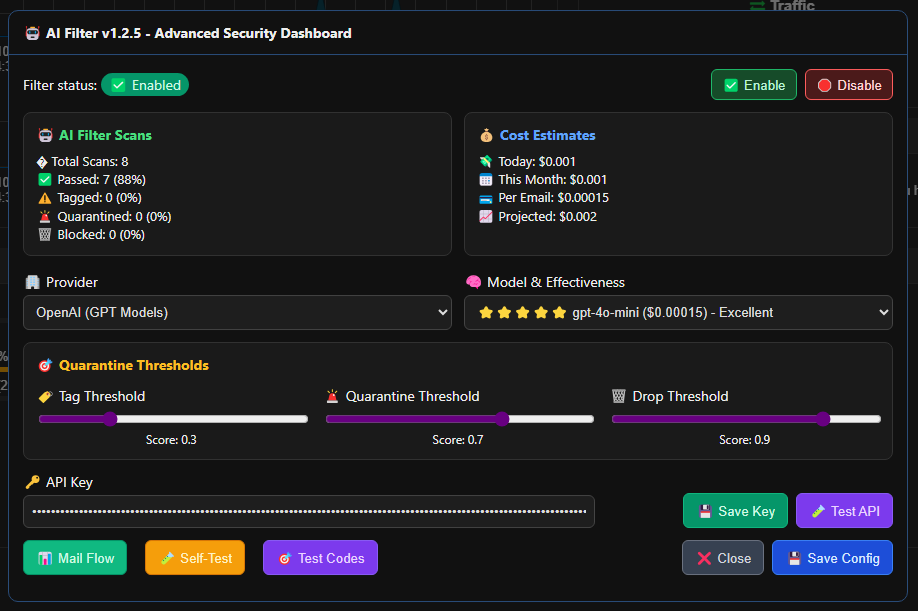Click the siren icon beside Quarantine Threshold
918x611 pixels.
332,396
